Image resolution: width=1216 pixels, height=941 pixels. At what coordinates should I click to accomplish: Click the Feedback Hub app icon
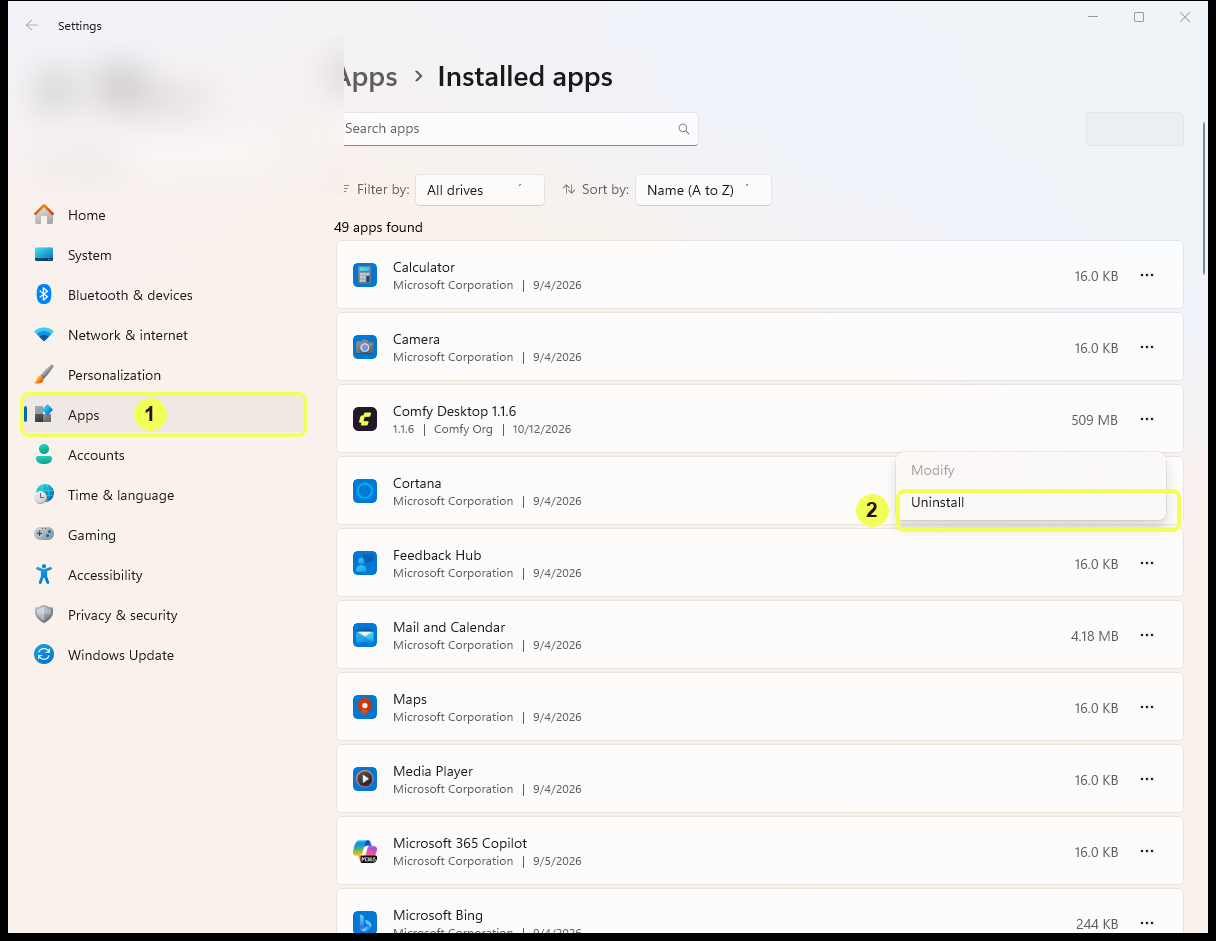365,563
